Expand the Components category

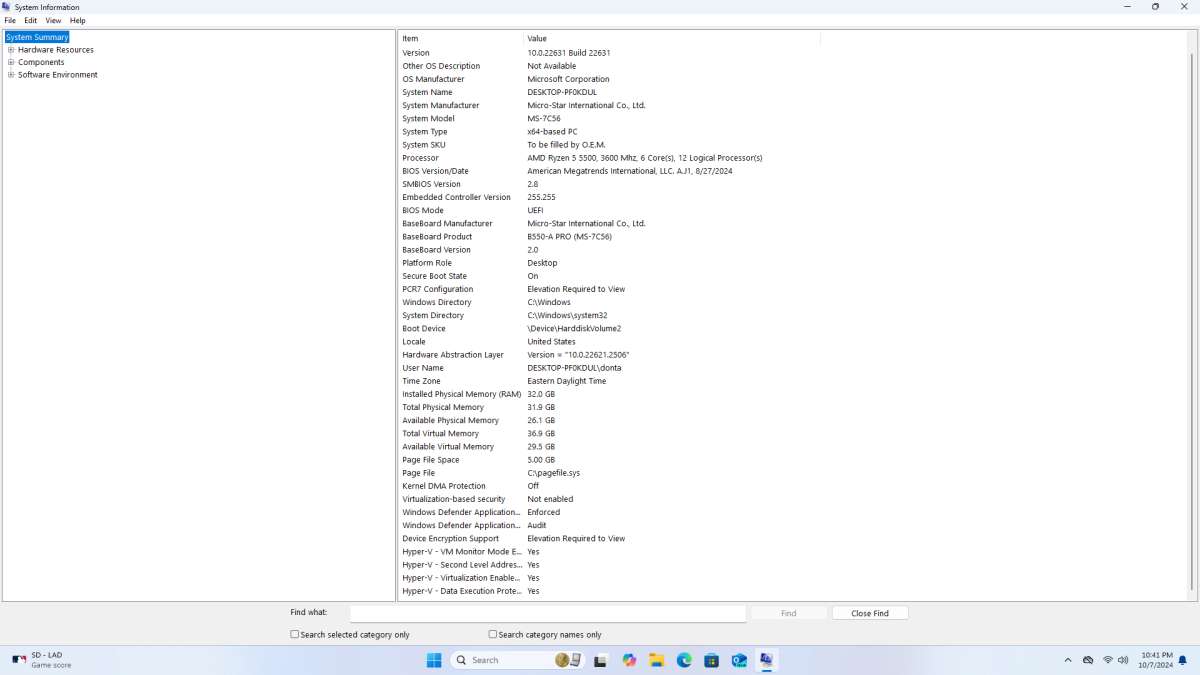[x=9, y=62]
